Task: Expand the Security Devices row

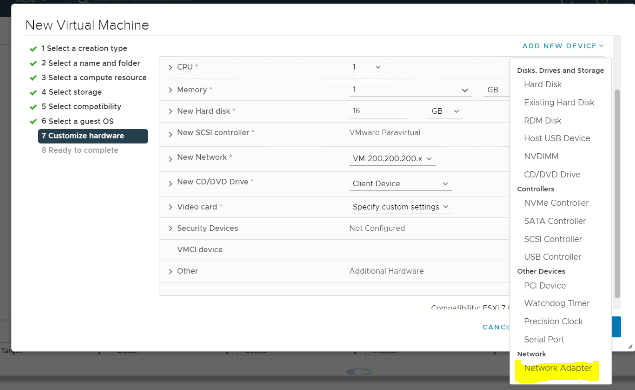Action: [x=170, y=228]
